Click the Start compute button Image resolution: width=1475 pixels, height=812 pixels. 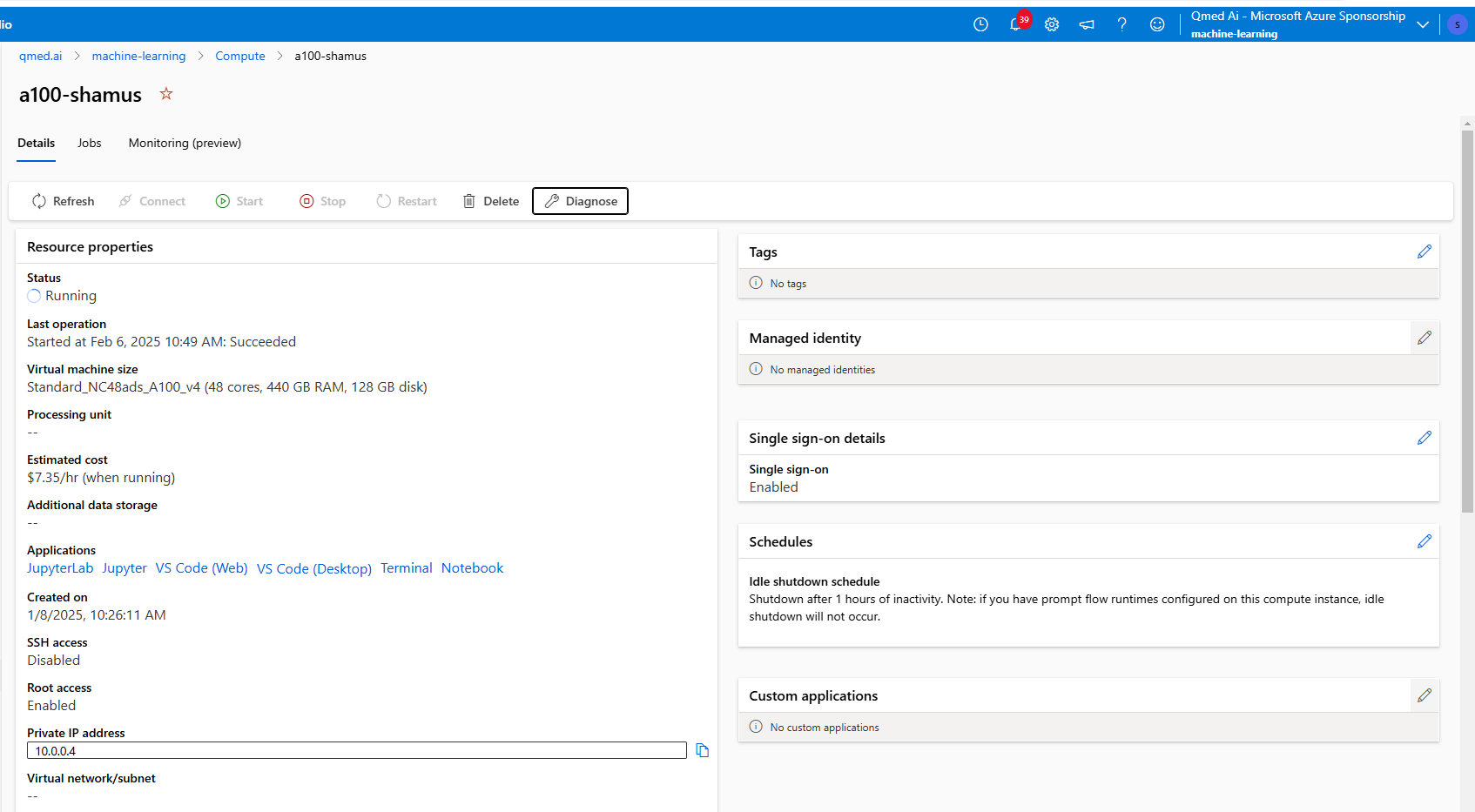(239, 201)
